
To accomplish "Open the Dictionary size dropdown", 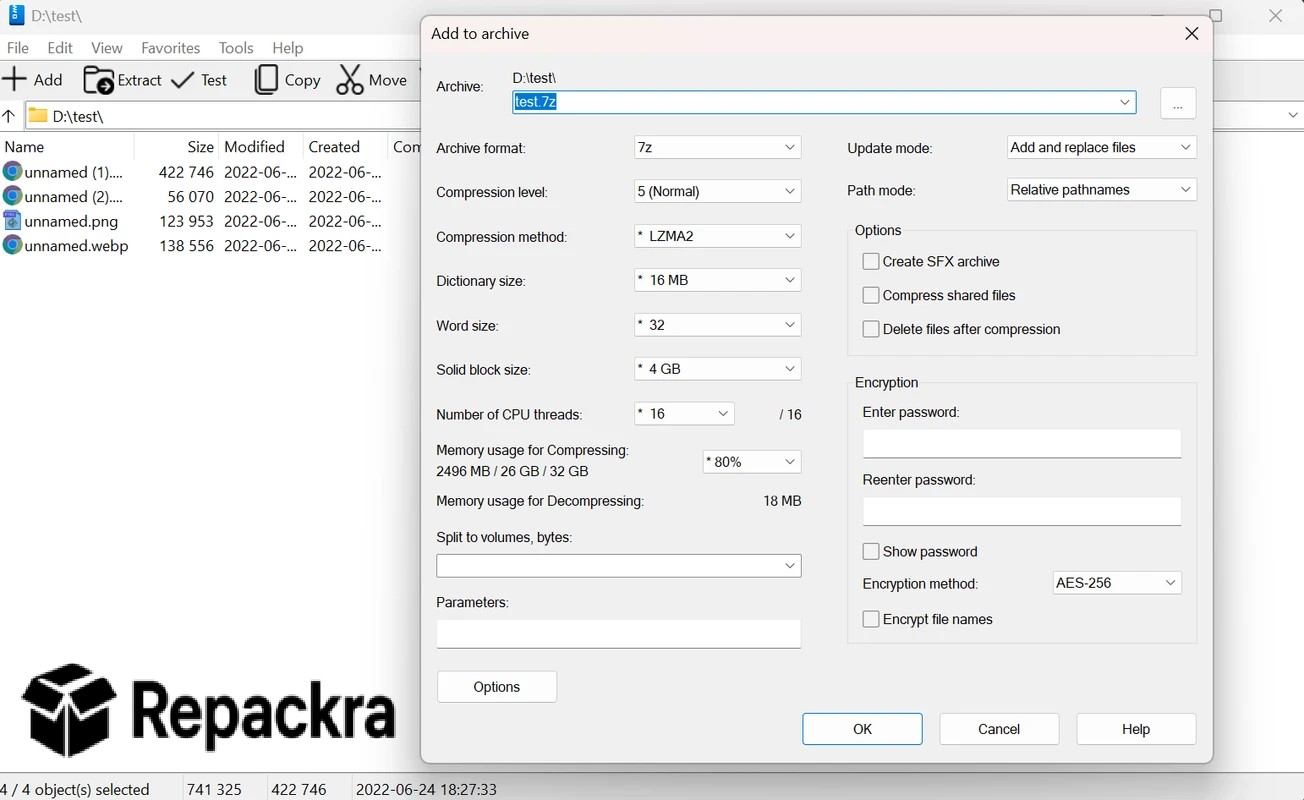I will coord(718,281).
